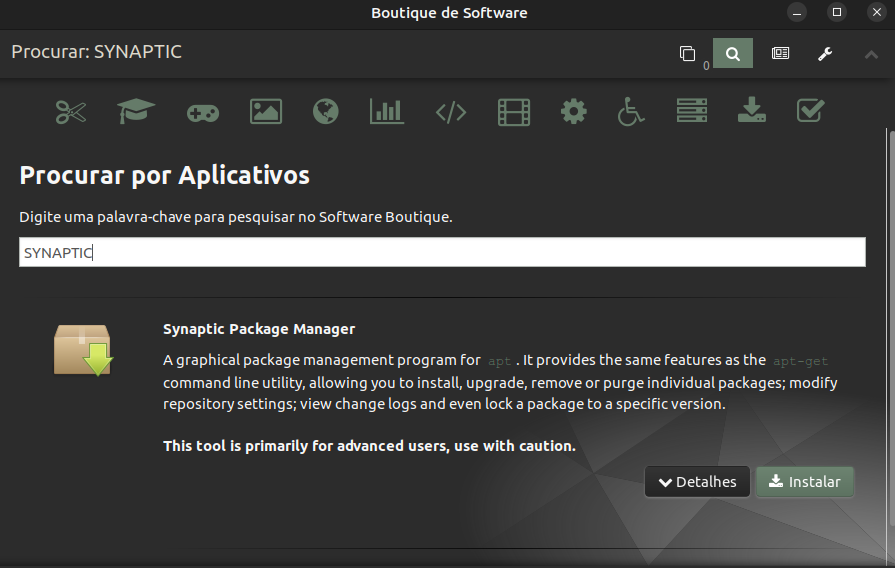
Task: Open the Programming category (code brackets icon)
Action: coord(451,112)
